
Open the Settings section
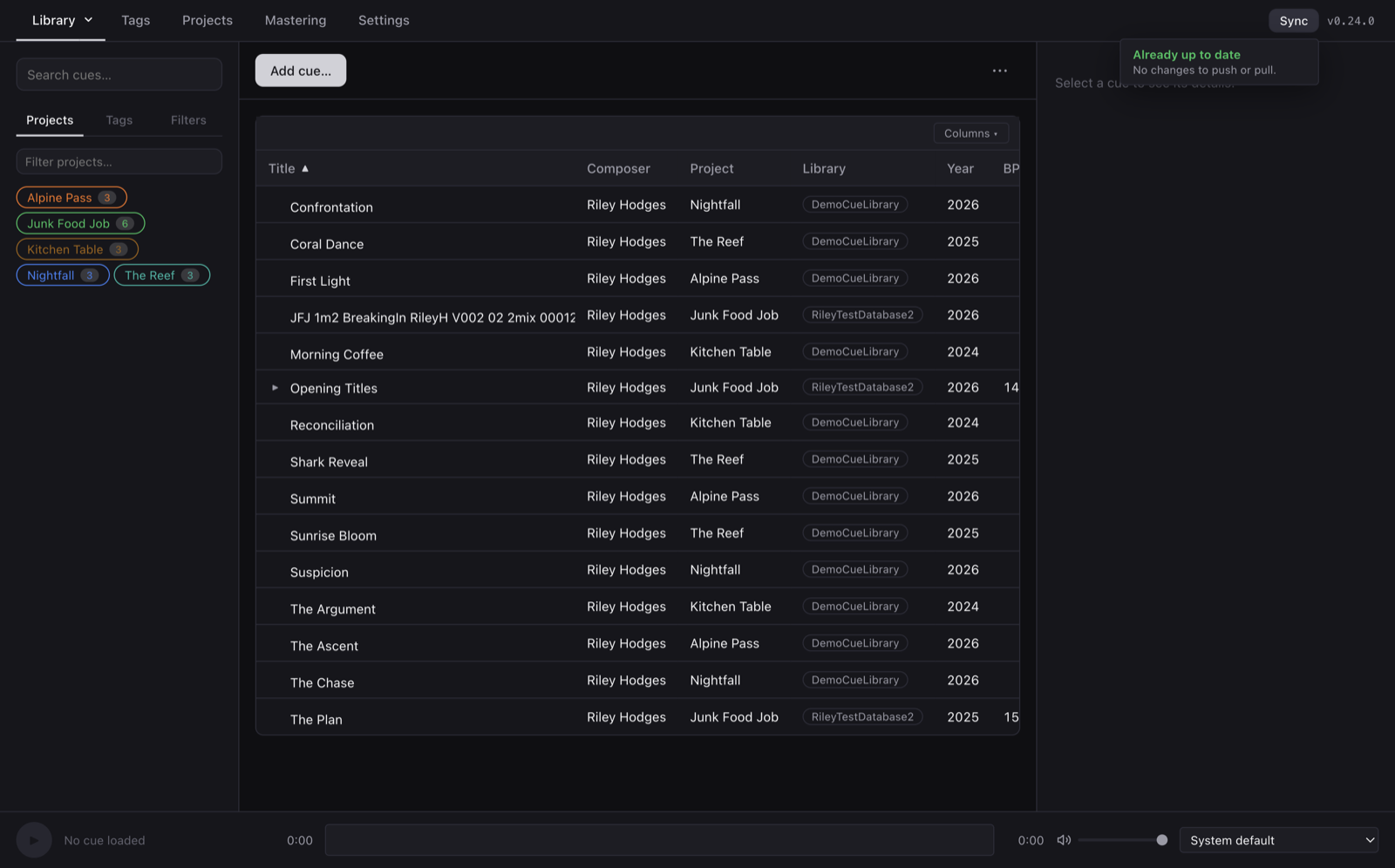[384, 20]
